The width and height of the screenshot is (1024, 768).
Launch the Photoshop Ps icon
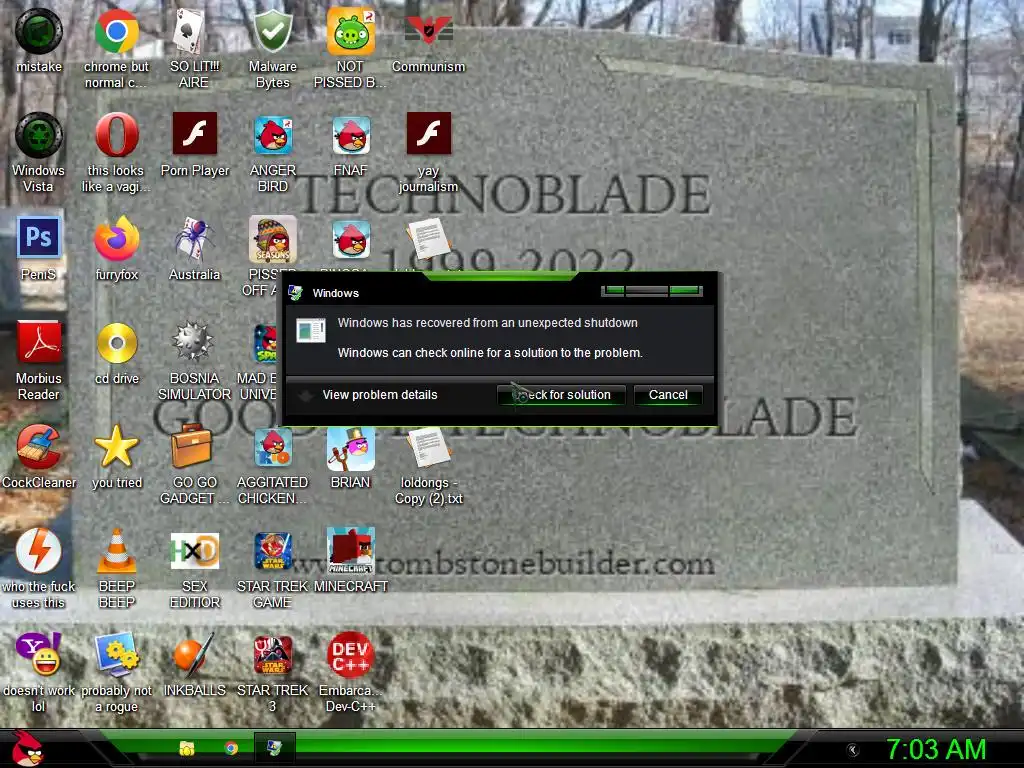point(39,238)
